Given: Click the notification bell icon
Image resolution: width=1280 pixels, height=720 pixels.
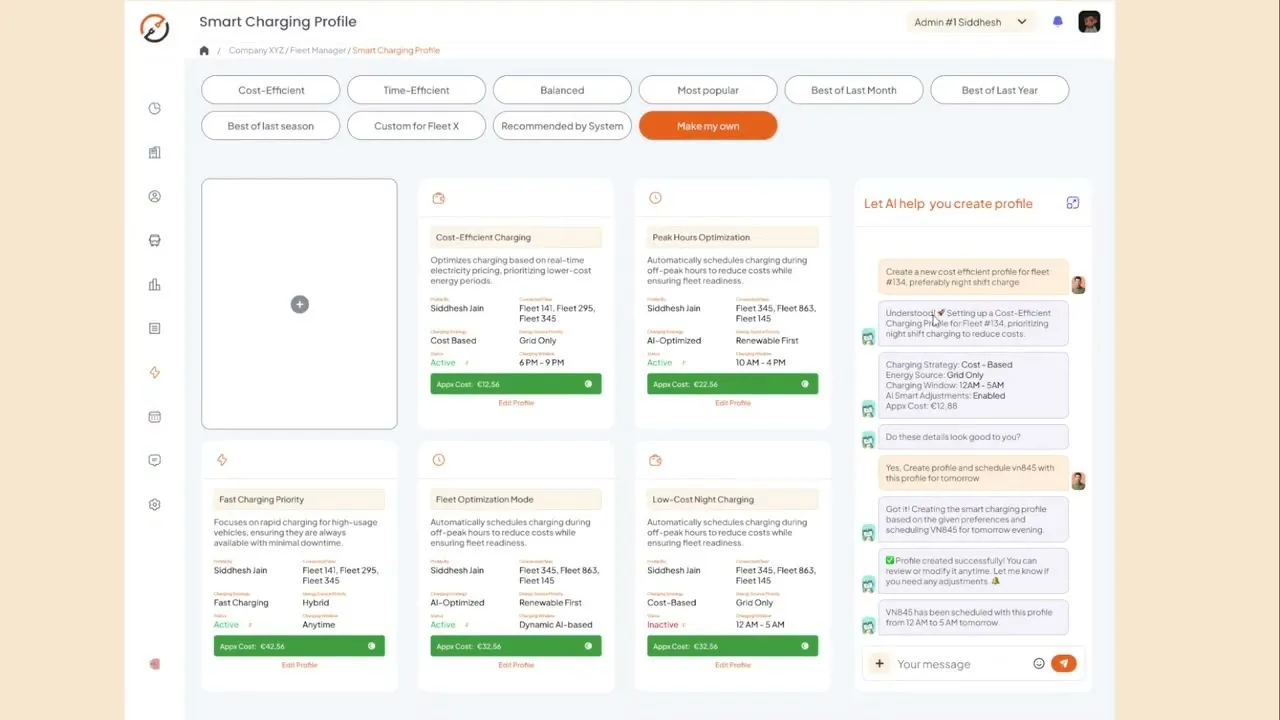Looking at the screenshot, I should coord(1058,22).
